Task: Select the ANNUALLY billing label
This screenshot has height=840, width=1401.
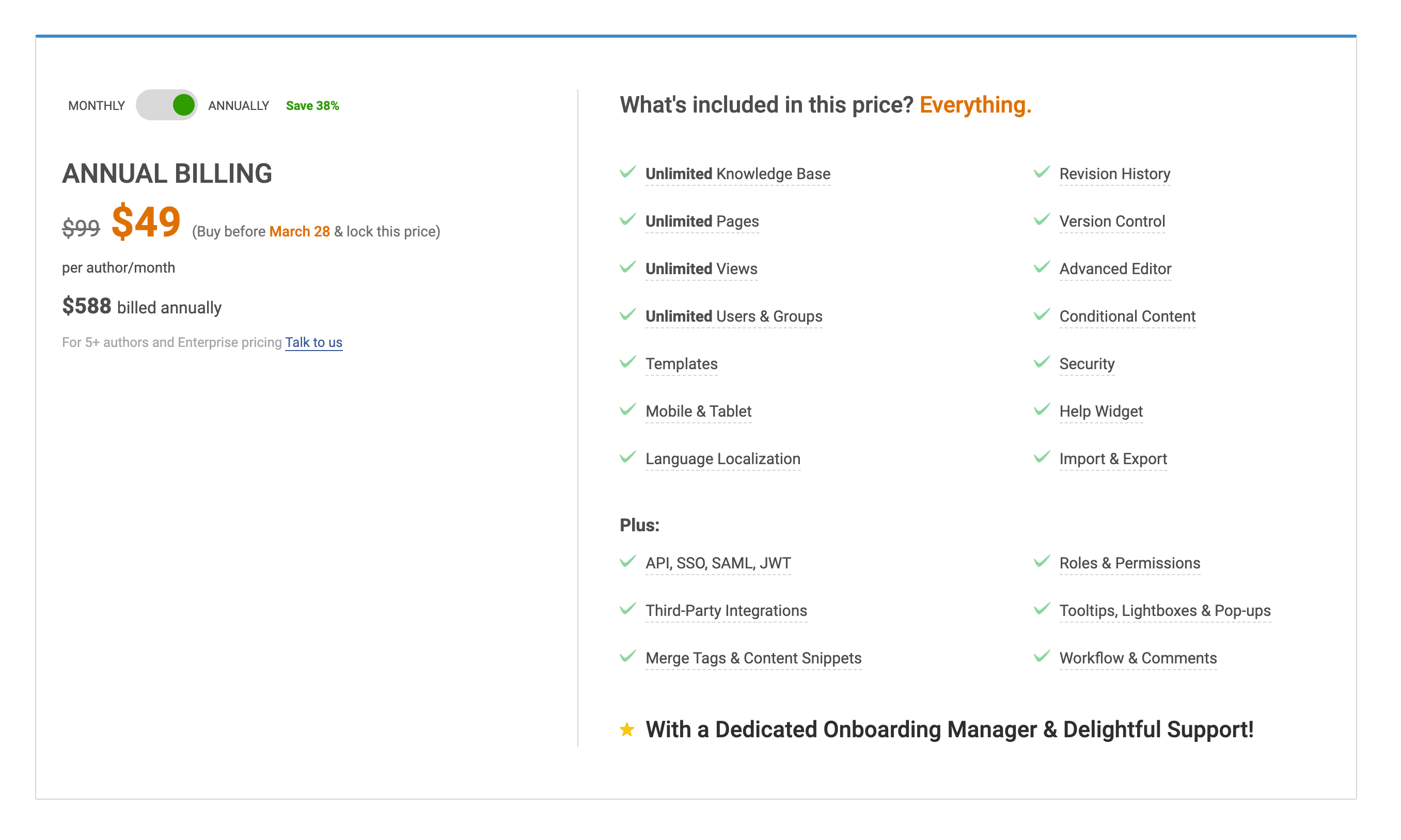Action: point(238,106)
